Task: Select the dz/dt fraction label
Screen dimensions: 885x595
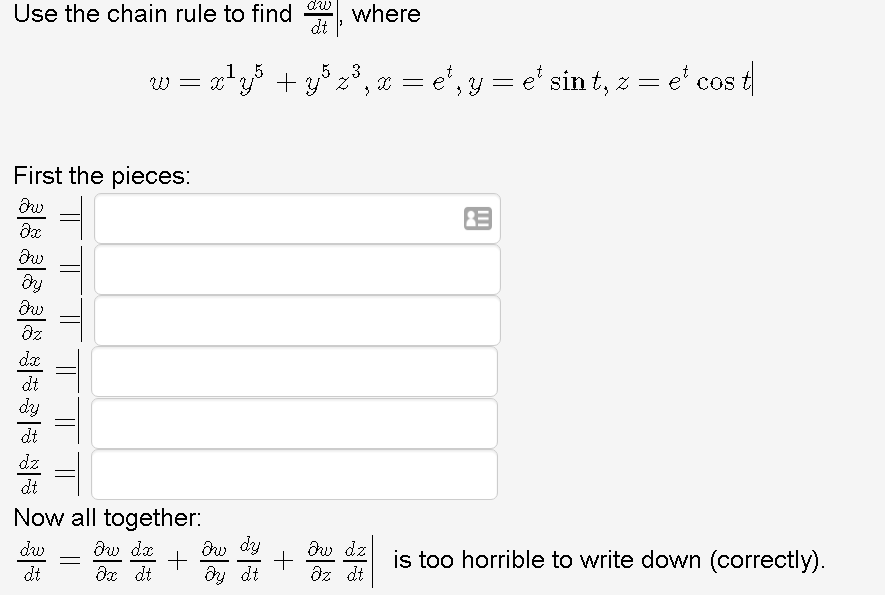Action: click(28, 474)
